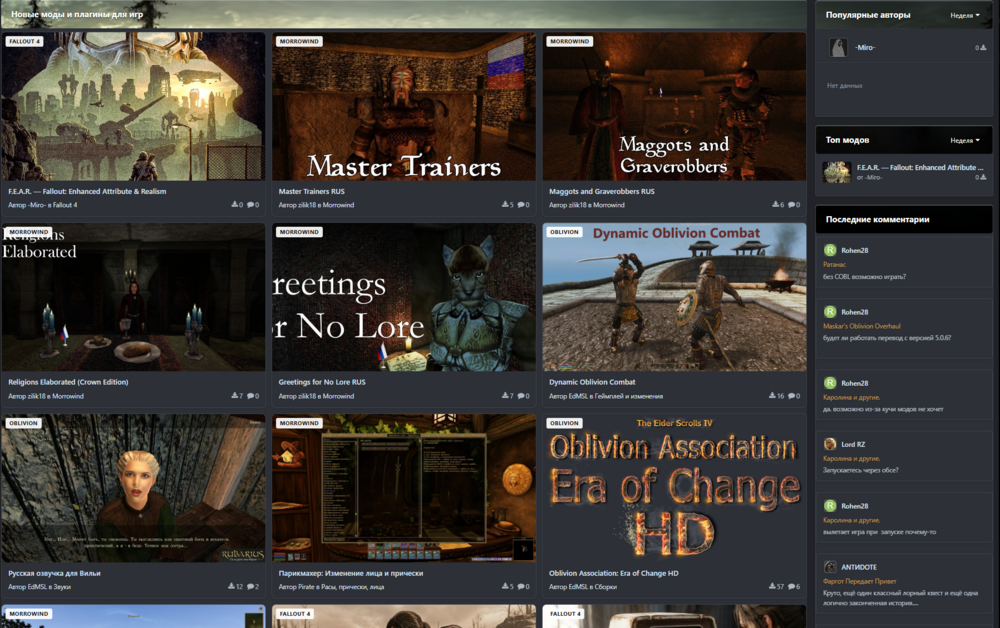Screen dimensions: 1000x628
Task: Click the MORROWIND badge on the Master Trainers thumbnail
Action: tap(299, 41)
